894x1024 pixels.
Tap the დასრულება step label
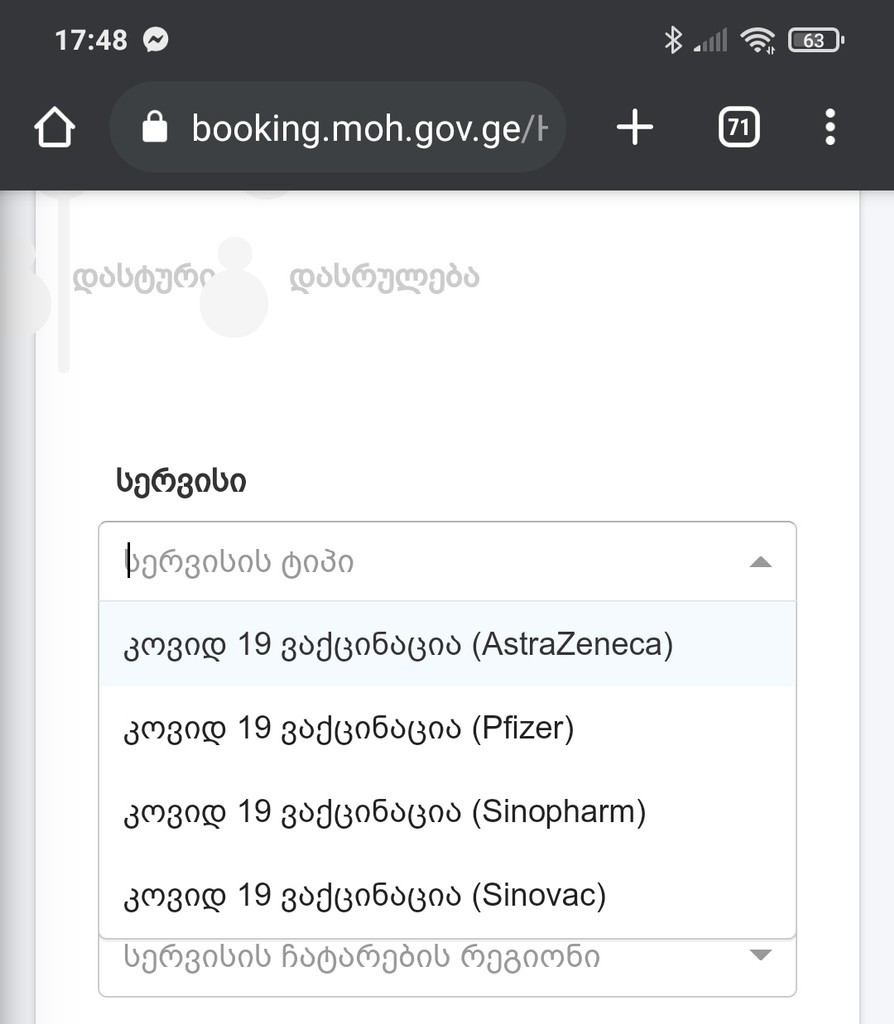[384, 278]
